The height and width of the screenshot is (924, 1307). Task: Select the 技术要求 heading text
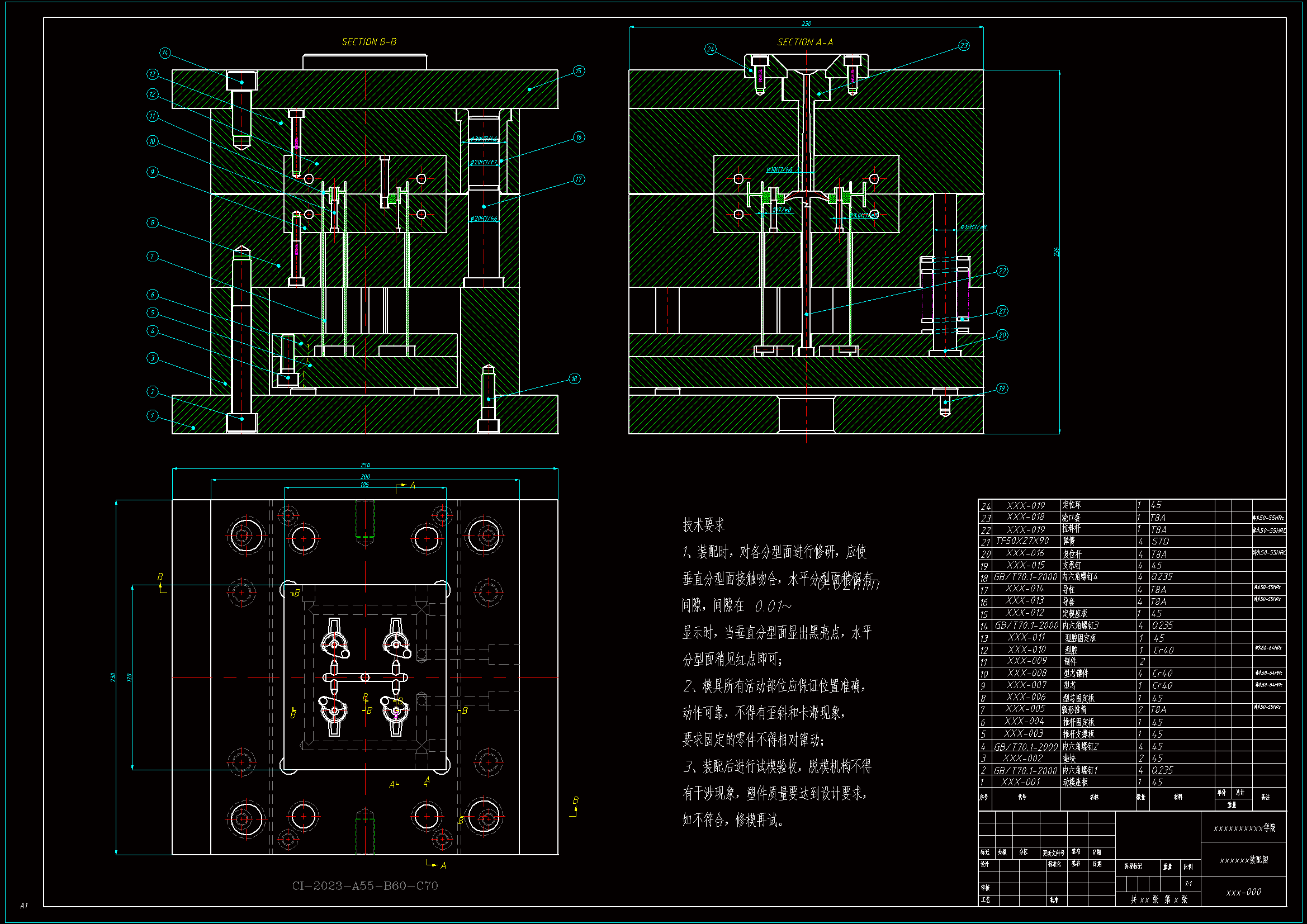(703, 525)
